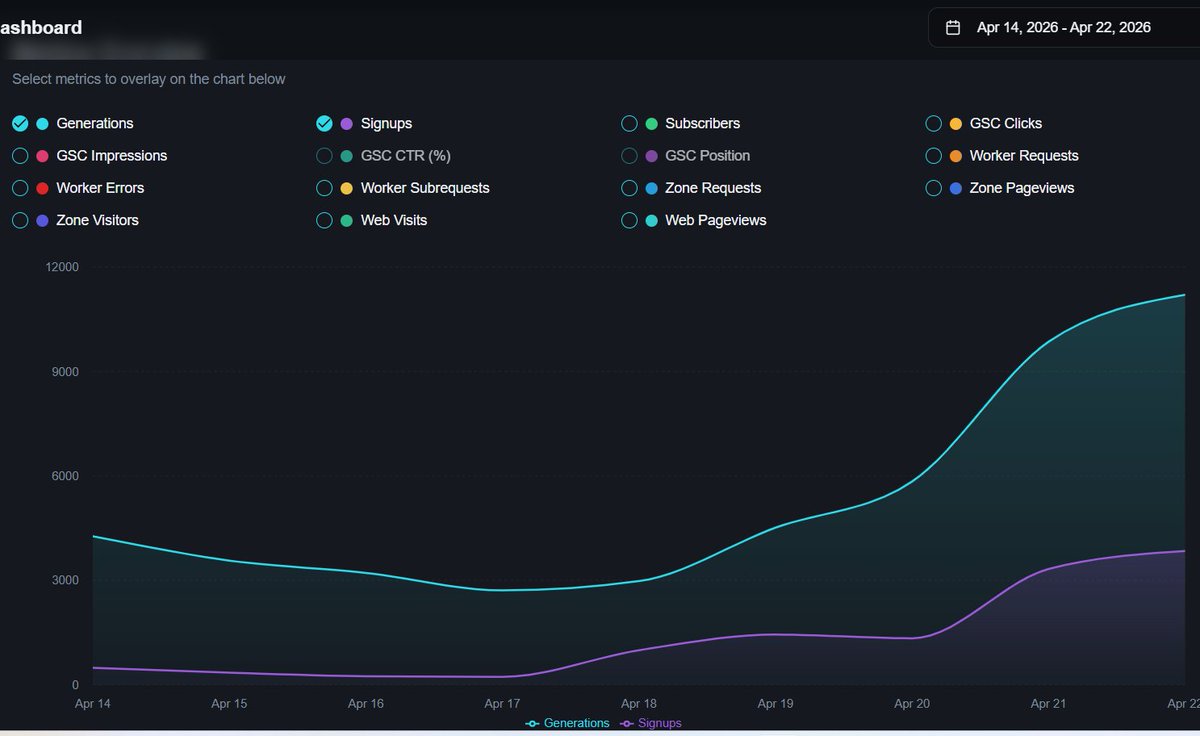Select the Web Visits checkbox
Image resolution: width=1200 pixels, height=736 pixels.
coord(324,220)
